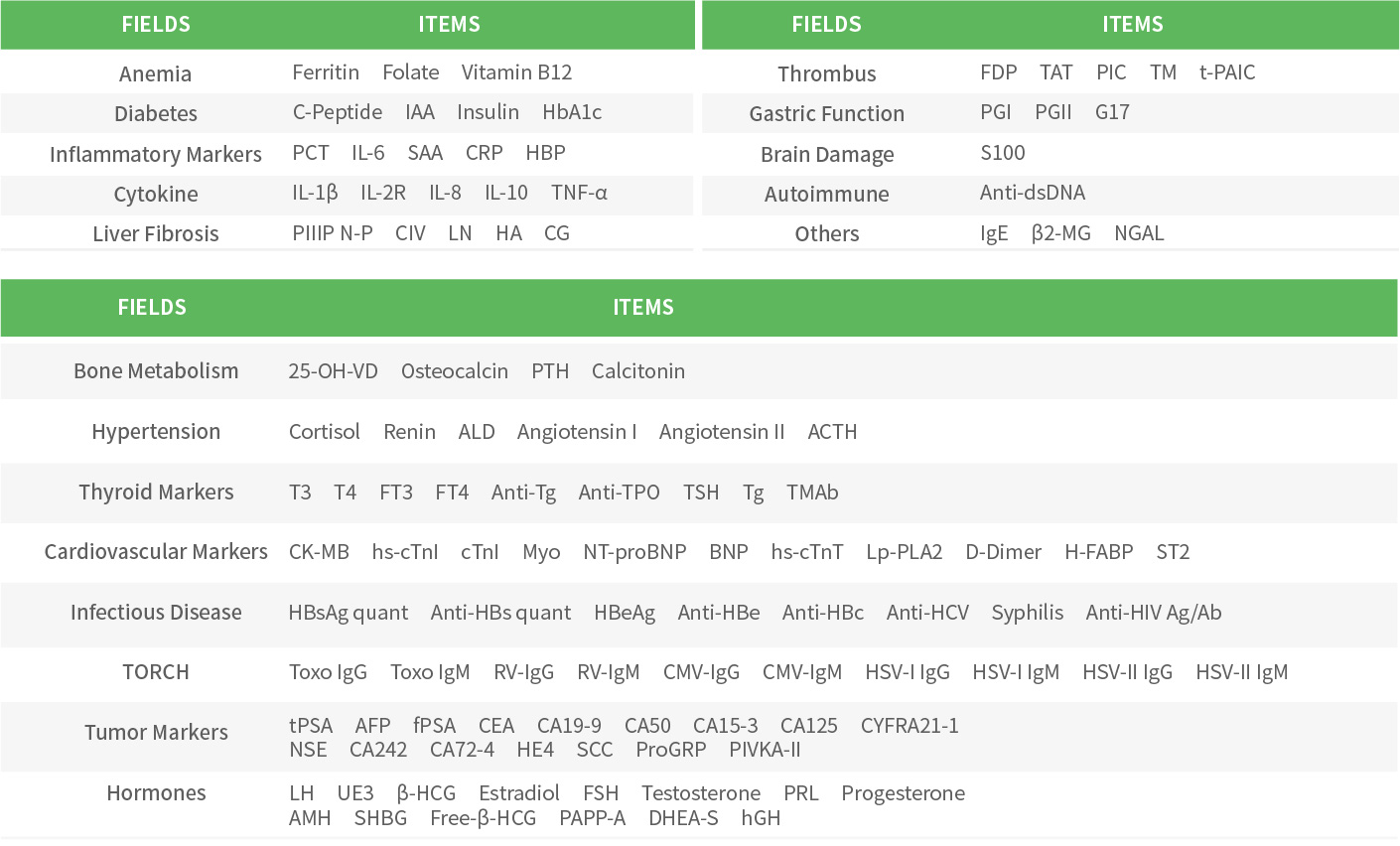Select CYFRA21-1 in Tumor Markers
1400x846 pixels.
click(910, 726)
